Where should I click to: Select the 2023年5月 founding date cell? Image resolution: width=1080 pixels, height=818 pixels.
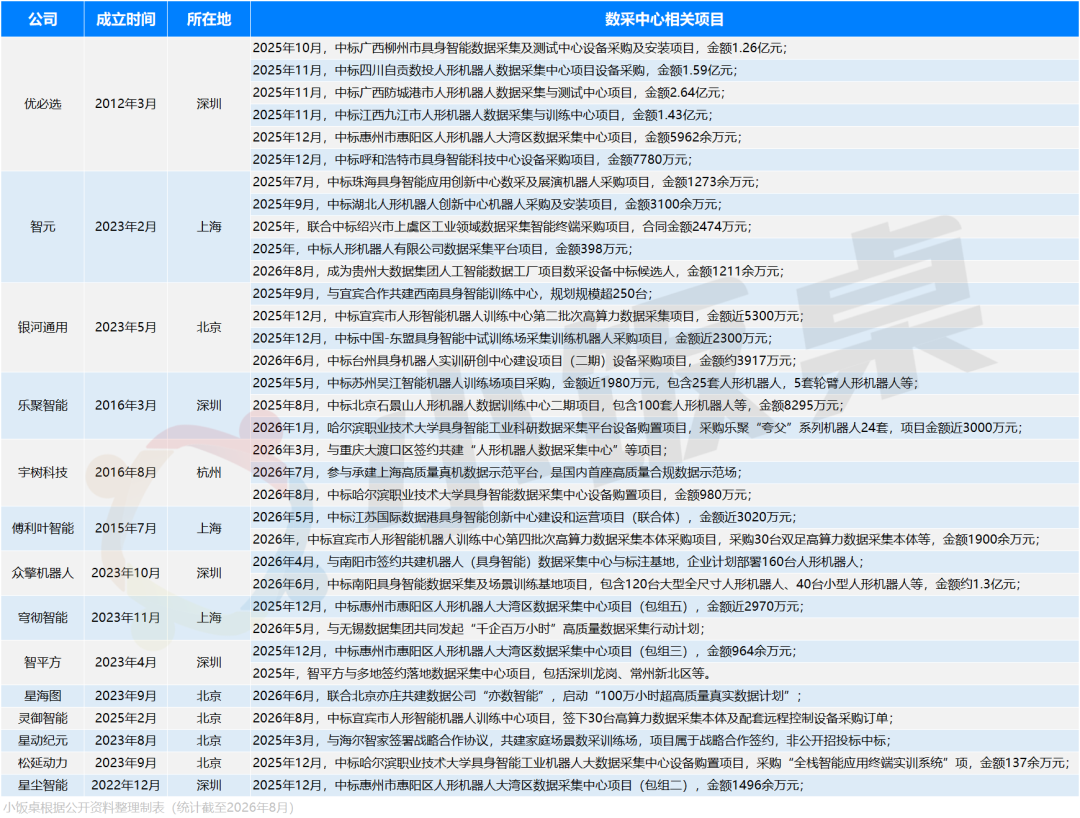point(126,327)
